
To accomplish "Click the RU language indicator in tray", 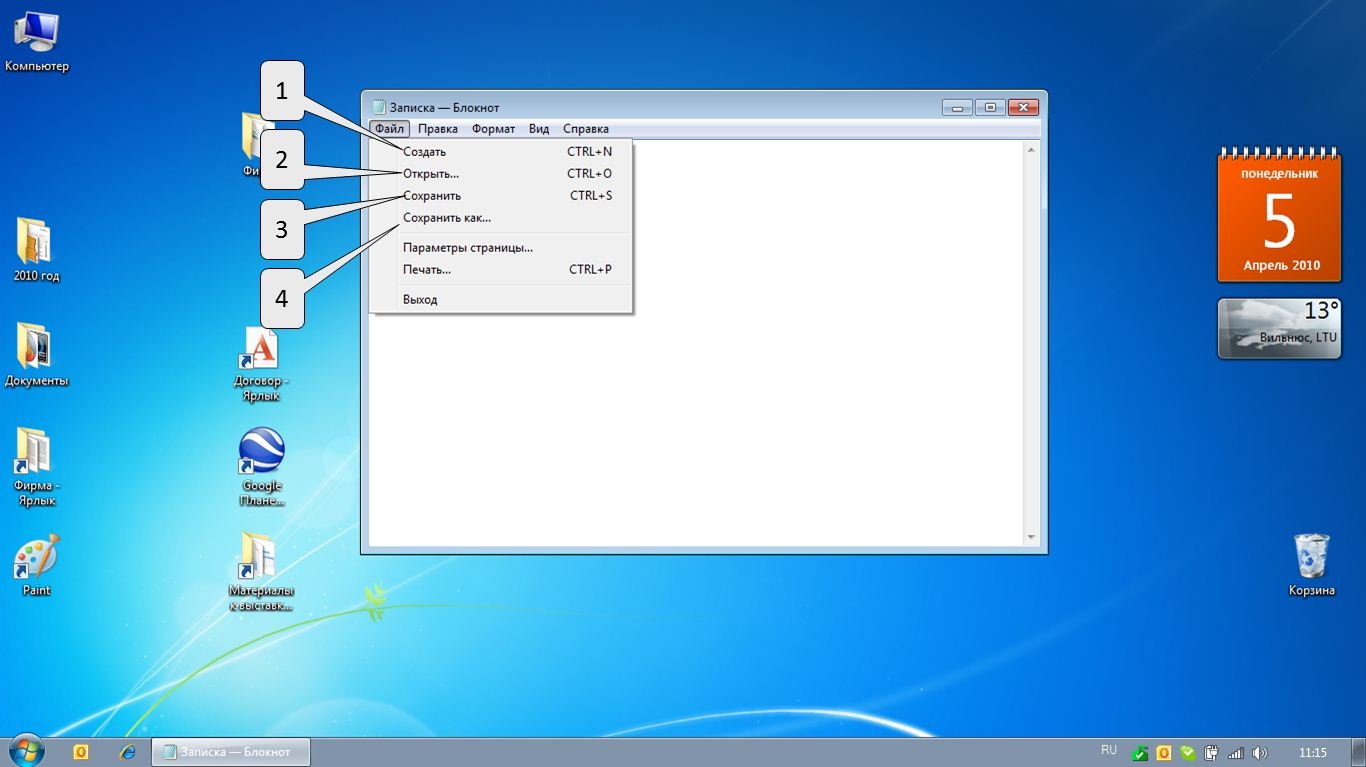I will point(1108,750).
